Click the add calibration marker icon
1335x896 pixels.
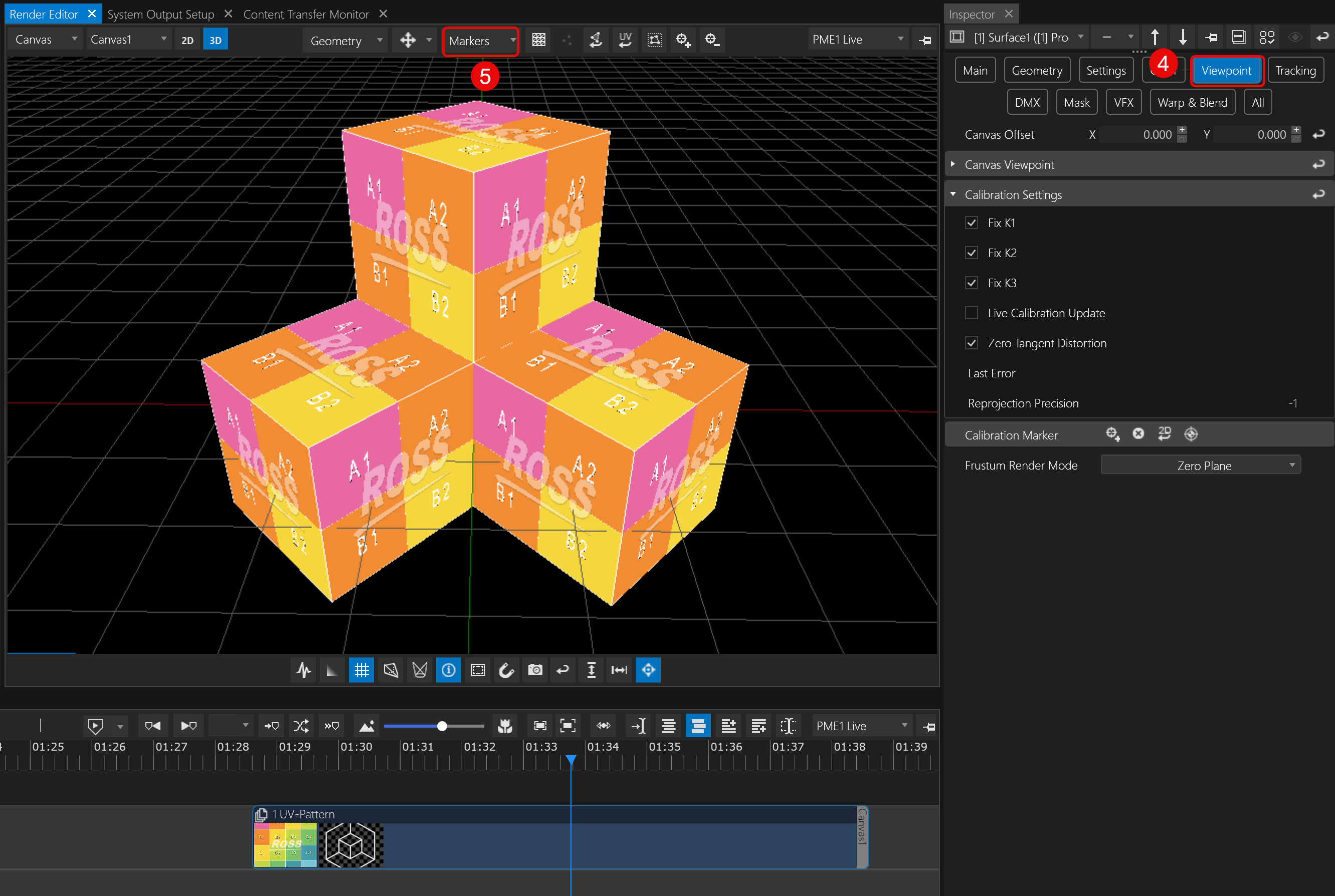(1112, 434)
